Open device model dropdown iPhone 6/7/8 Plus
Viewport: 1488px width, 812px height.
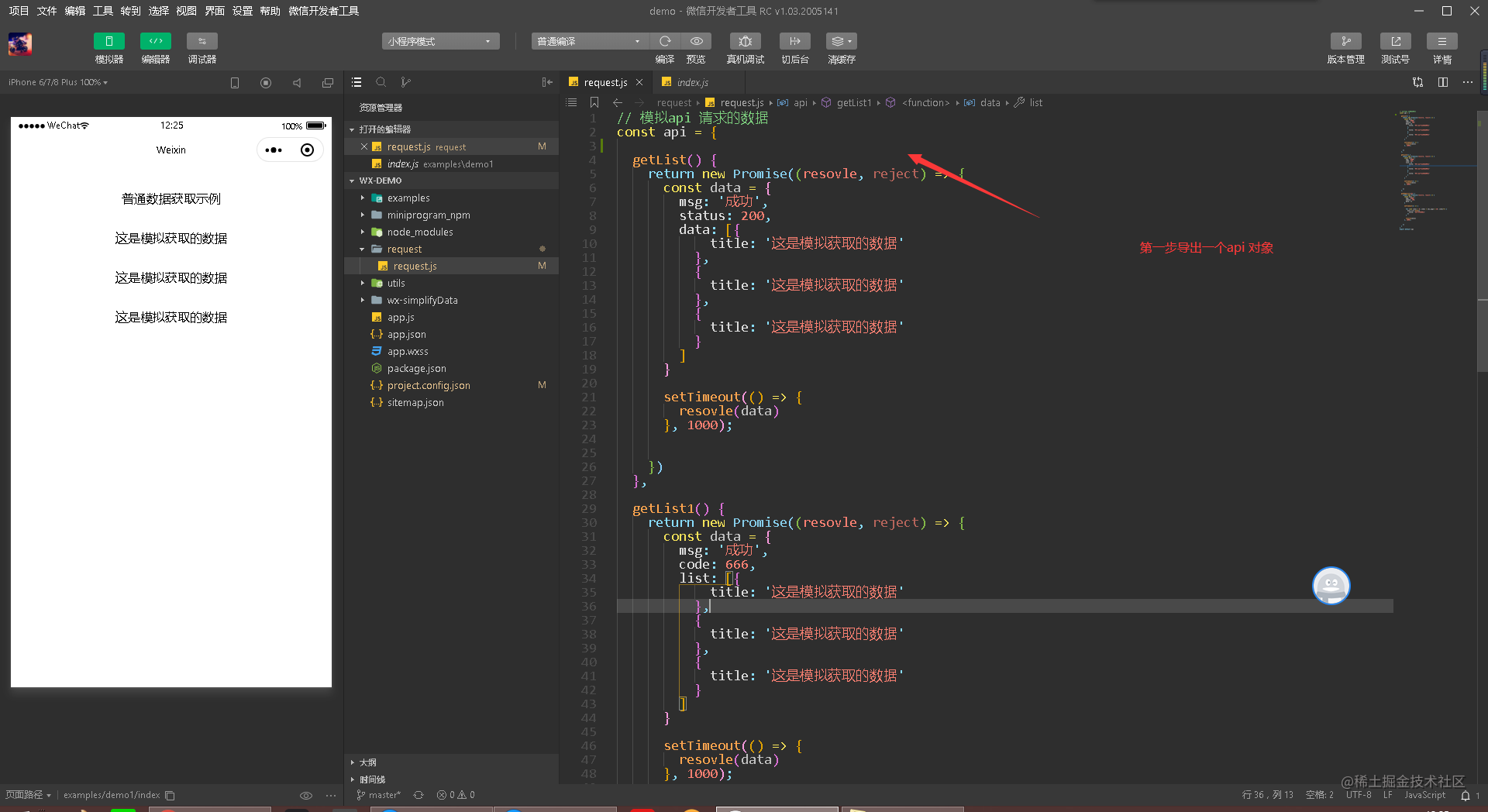58,82
